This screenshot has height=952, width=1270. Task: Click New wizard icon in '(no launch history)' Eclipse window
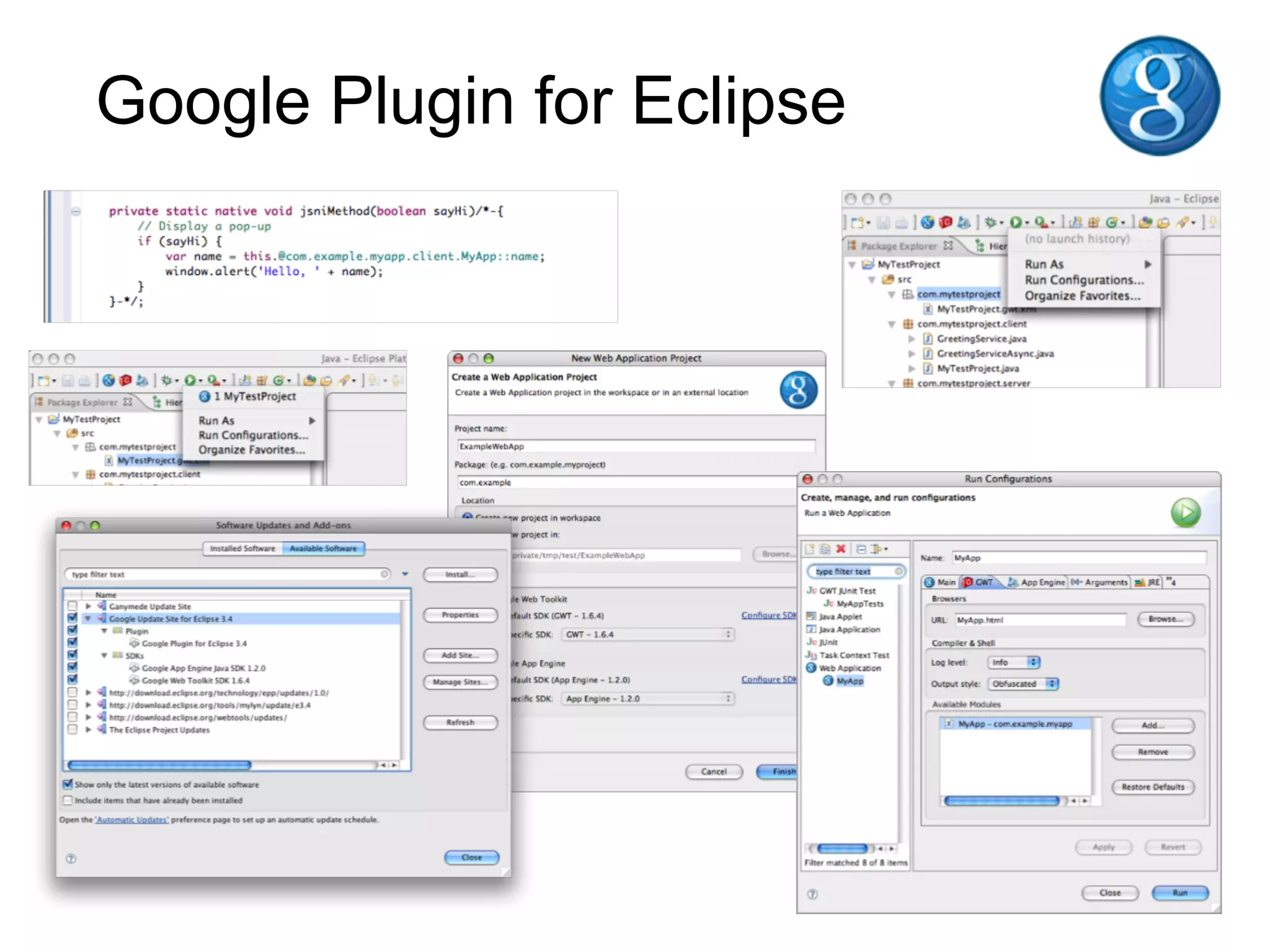(857, 223)
